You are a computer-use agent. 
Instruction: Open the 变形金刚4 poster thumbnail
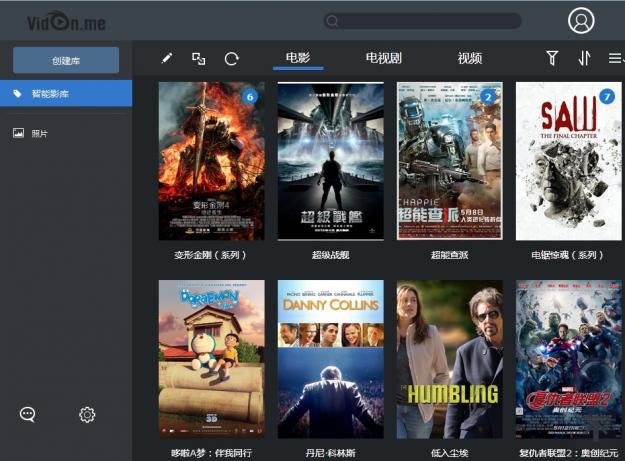pos(211,161)
